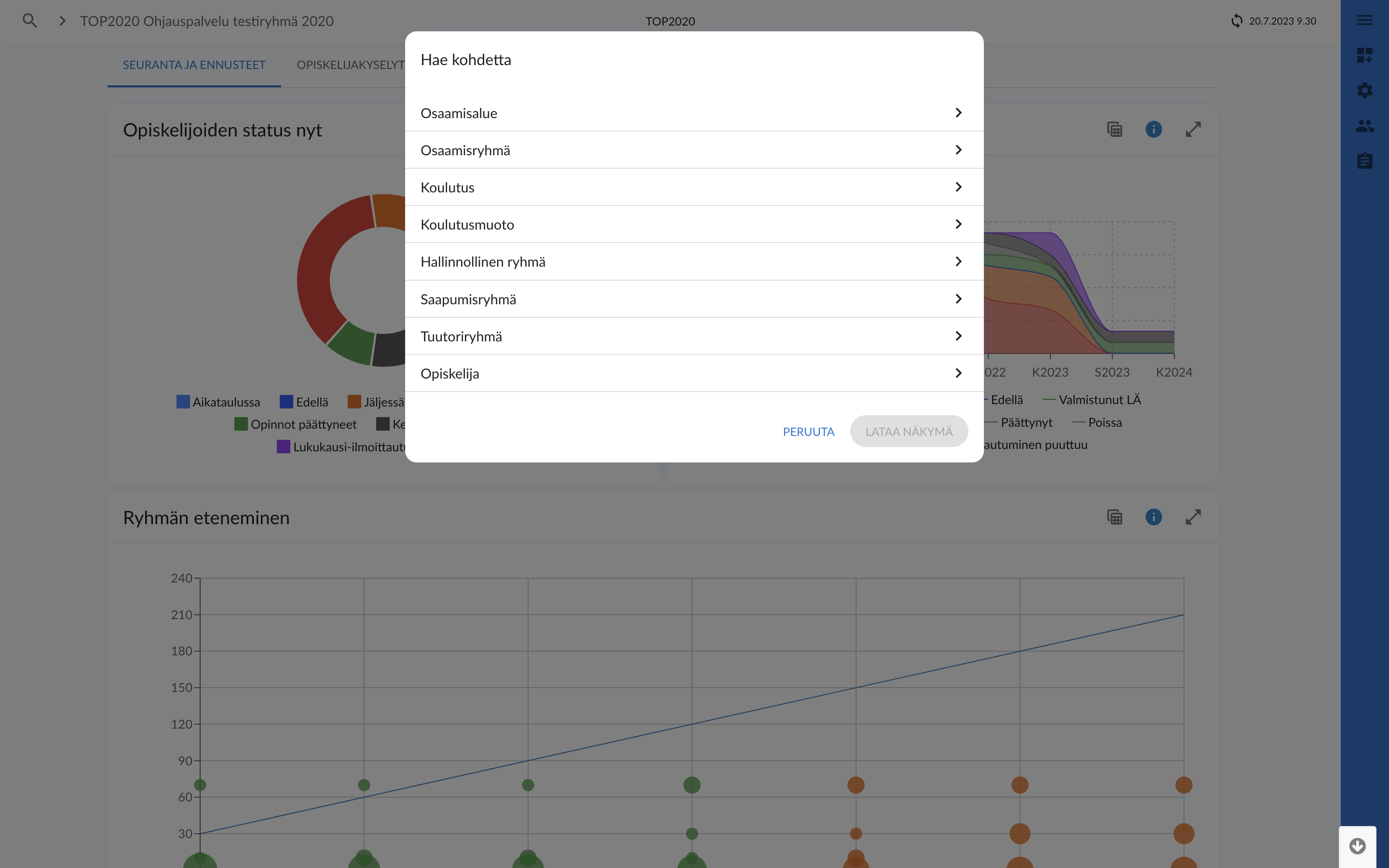Toggle the Päättynyt legend line
This screenshot has height=868, width=1389.
pos(1019,422)
